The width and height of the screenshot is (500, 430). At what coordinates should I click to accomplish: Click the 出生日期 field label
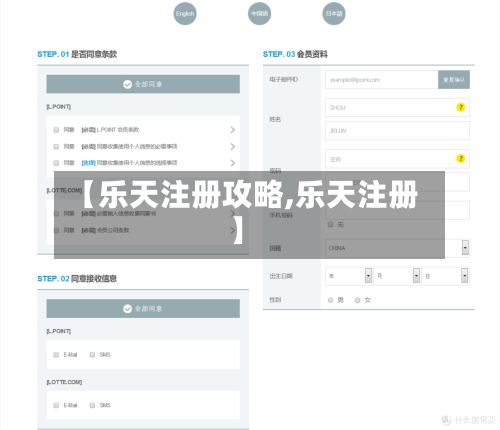coord(281,276)
